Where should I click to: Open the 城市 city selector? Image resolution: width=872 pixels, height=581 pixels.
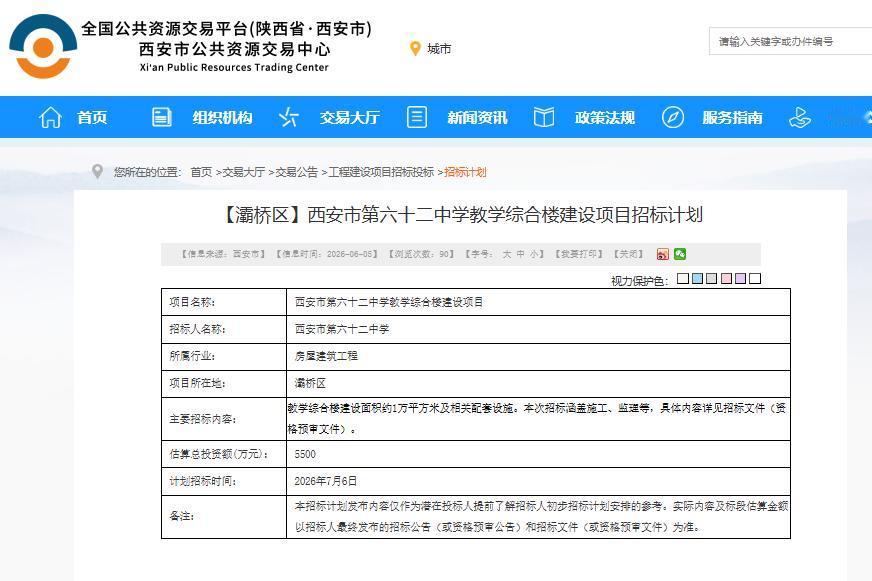(439, 49)
